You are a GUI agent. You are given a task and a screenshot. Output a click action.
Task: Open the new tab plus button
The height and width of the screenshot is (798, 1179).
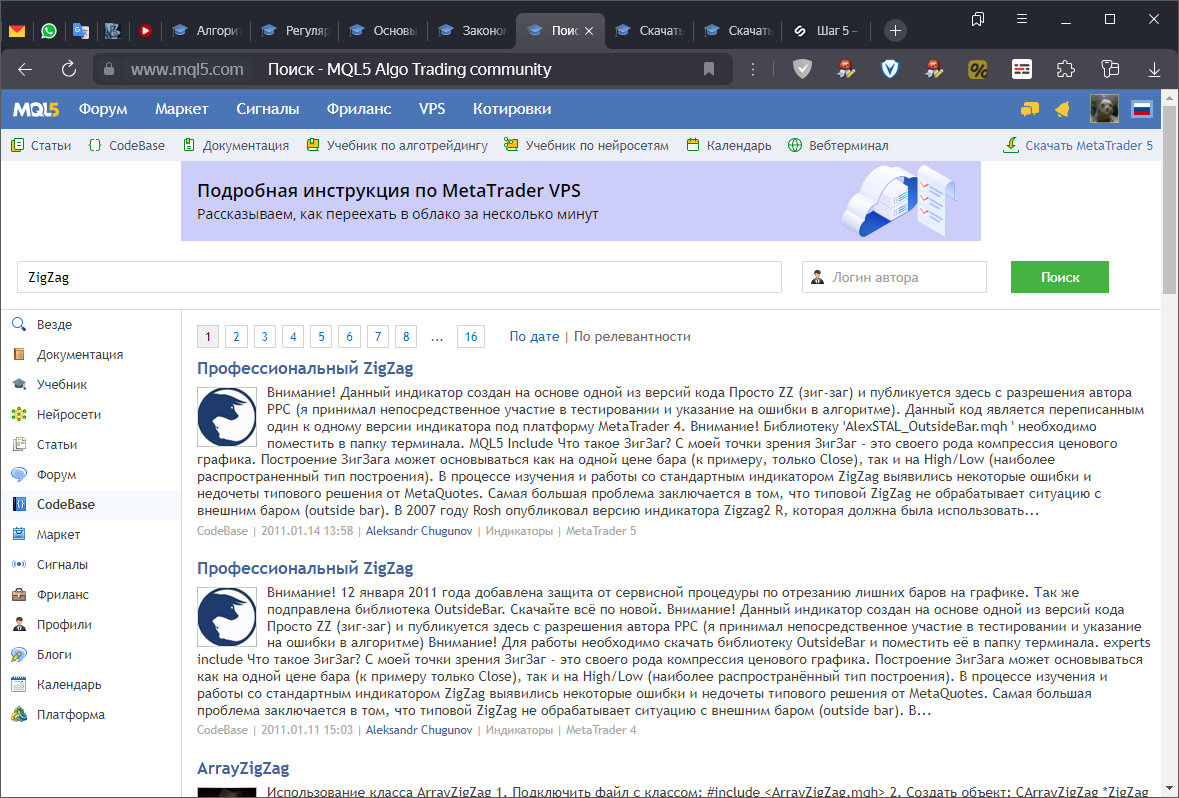pyautogui.click(x=895, y=31)
